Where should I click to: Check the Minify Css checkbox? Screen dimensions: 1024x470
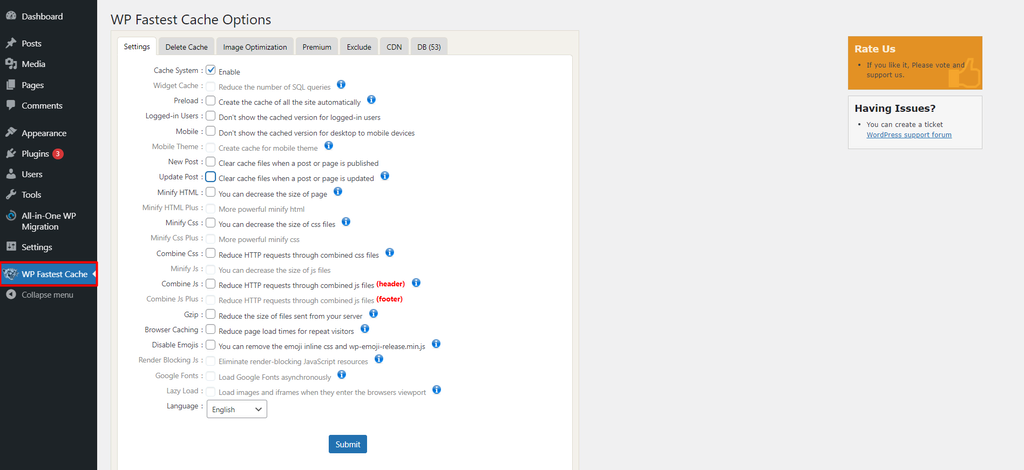tap(211, 223)
